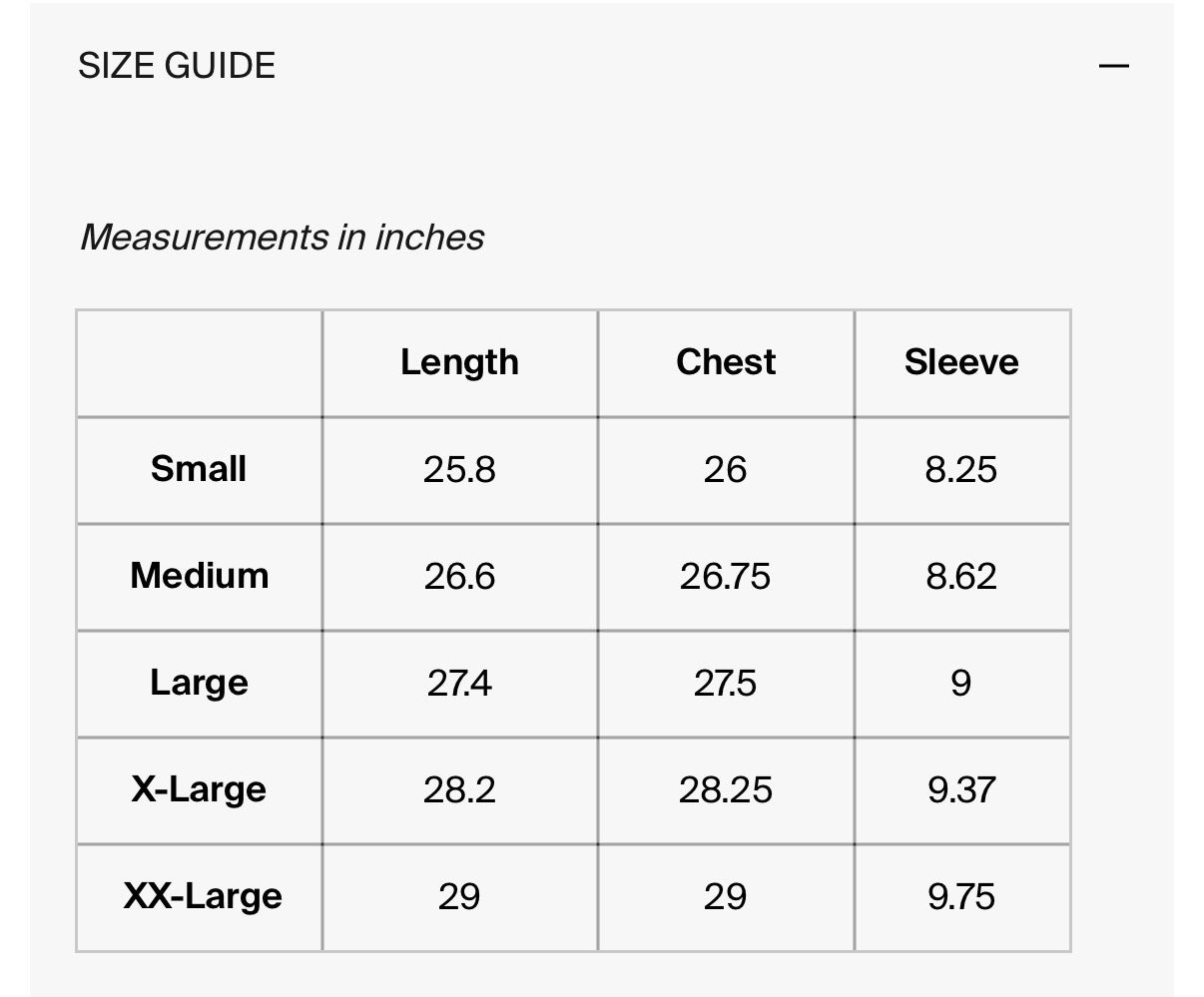Screen dimensions: 1204x997
Task: Click the X-Large sleeve value 9.37
Action: (x=961, y=790)
